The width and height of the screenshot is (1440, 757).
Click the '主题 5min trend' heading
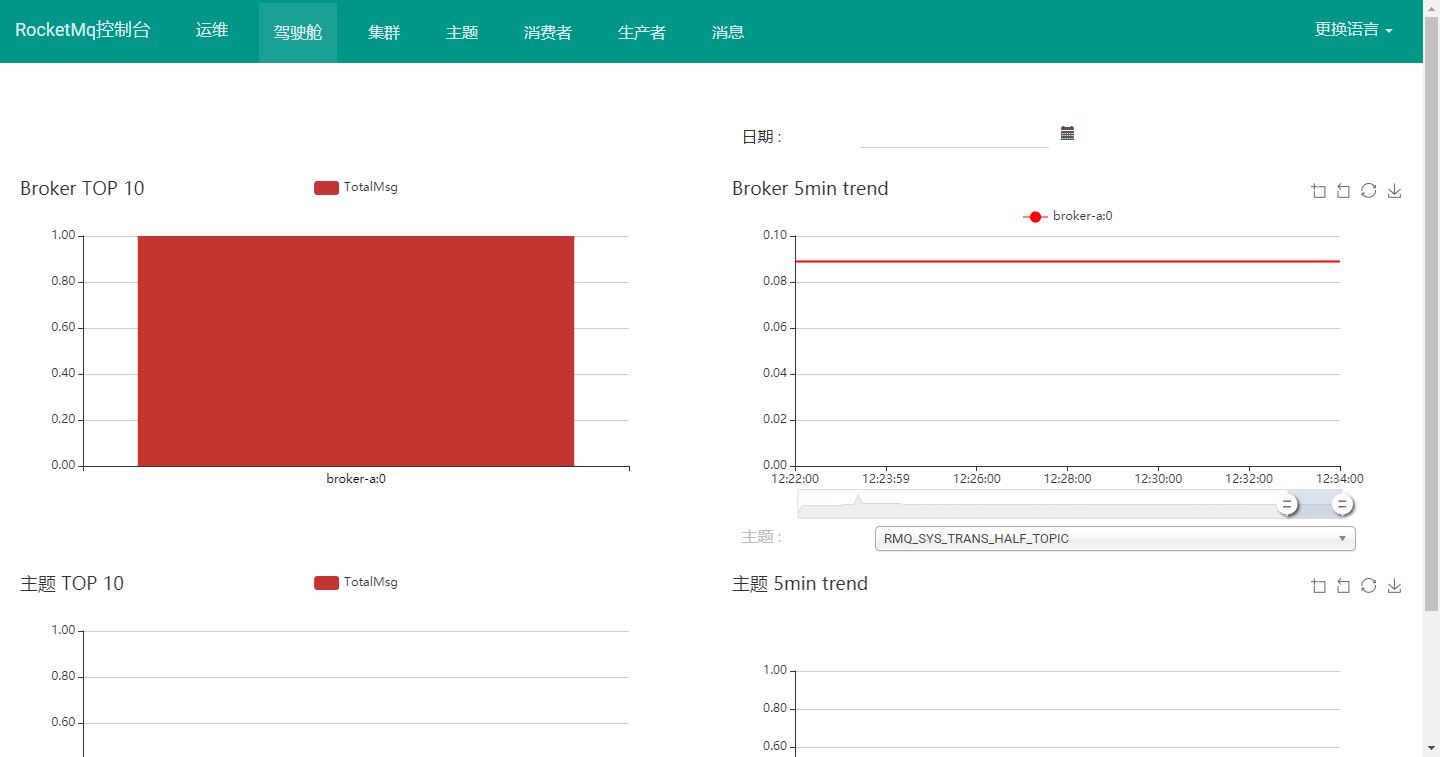[800, 583]
